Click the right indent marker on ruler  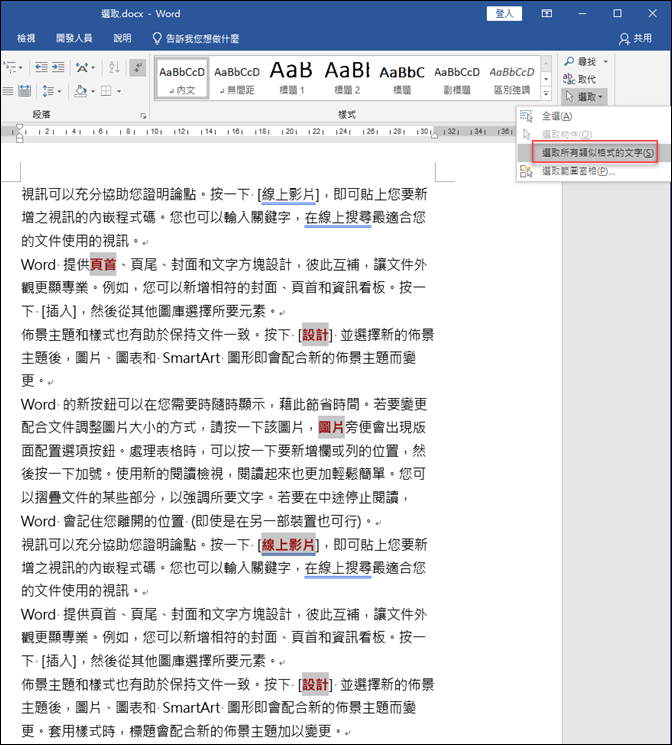click(x=434, y=135)
